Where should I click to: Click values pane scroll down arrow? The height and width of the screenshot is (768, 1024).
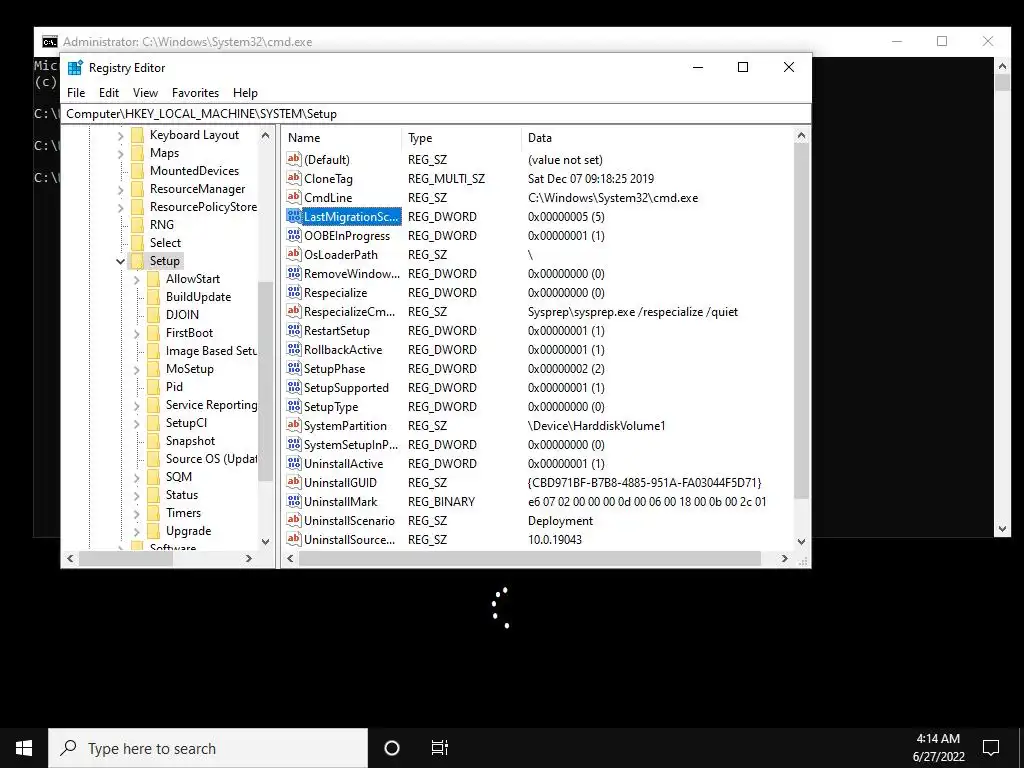click(x=801, y=541)
